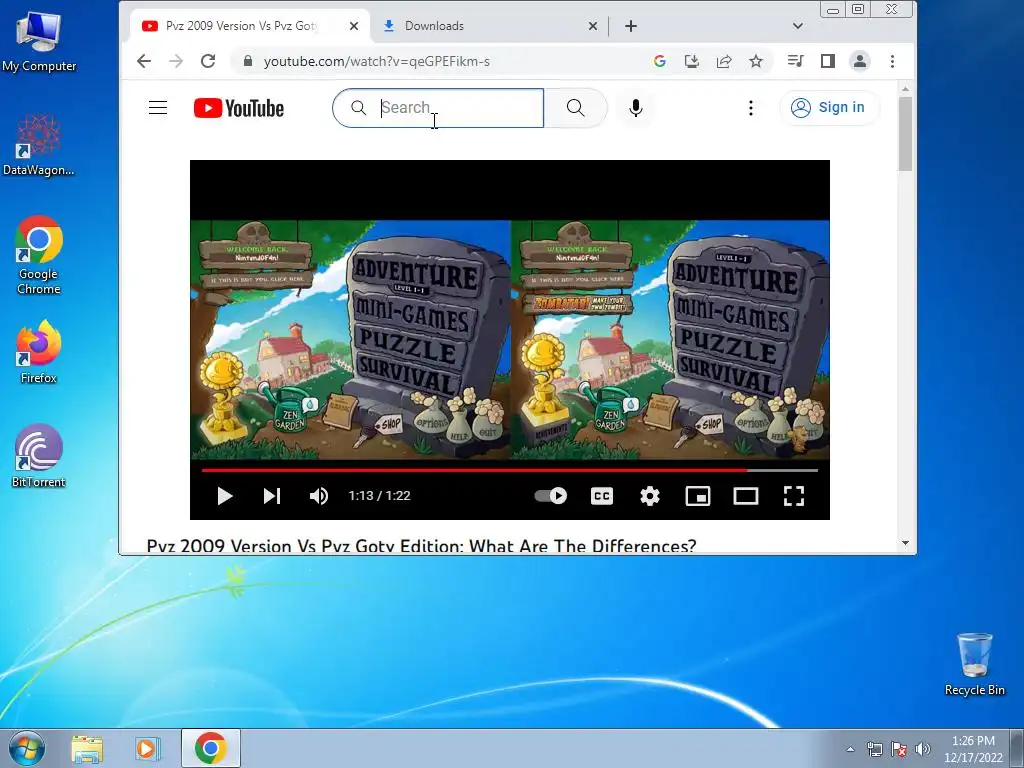Open Action Center flag icon
This screenshot has height=768, width=1024.
tap(899, 749)
